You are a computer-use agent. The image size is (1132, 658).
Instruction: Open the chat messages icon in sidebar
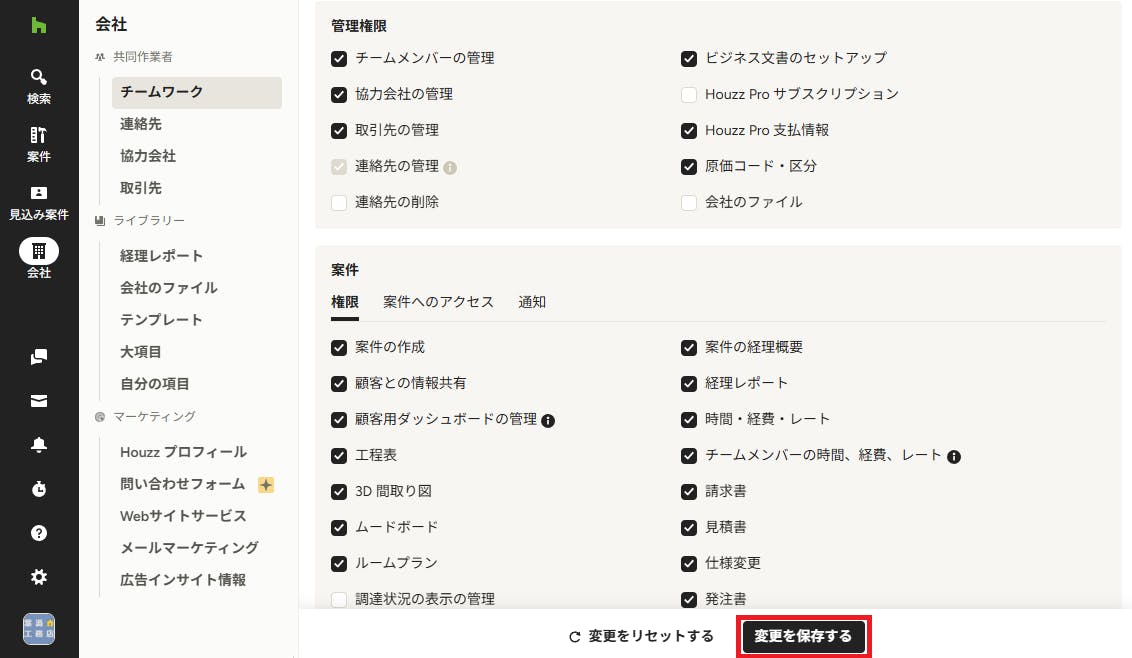pyautogui.click(x=39, y=357)
